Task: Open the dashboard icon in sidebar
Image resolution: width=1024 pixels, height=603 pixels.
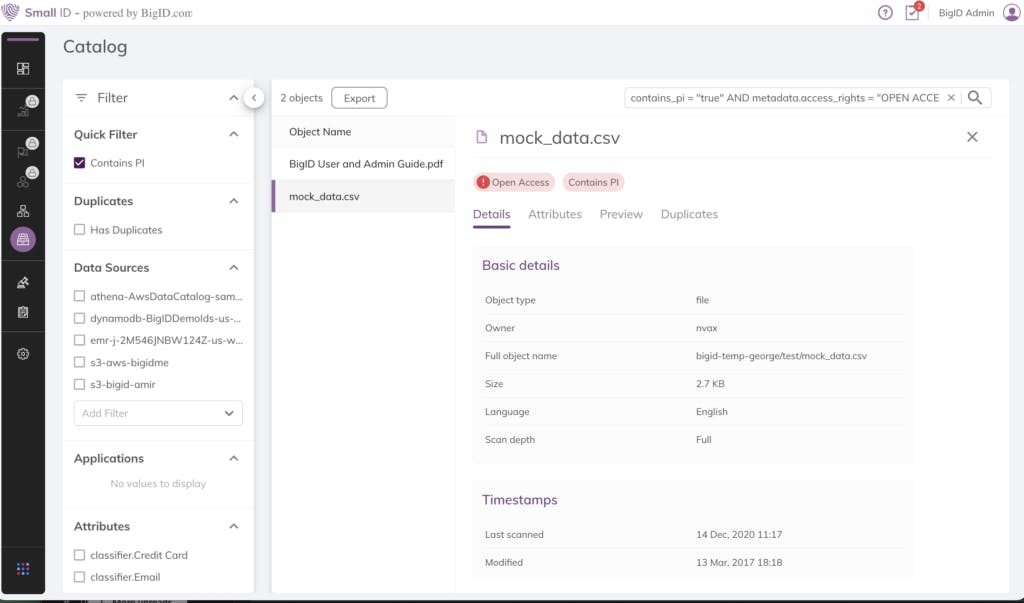Action: tap(23, 69)
